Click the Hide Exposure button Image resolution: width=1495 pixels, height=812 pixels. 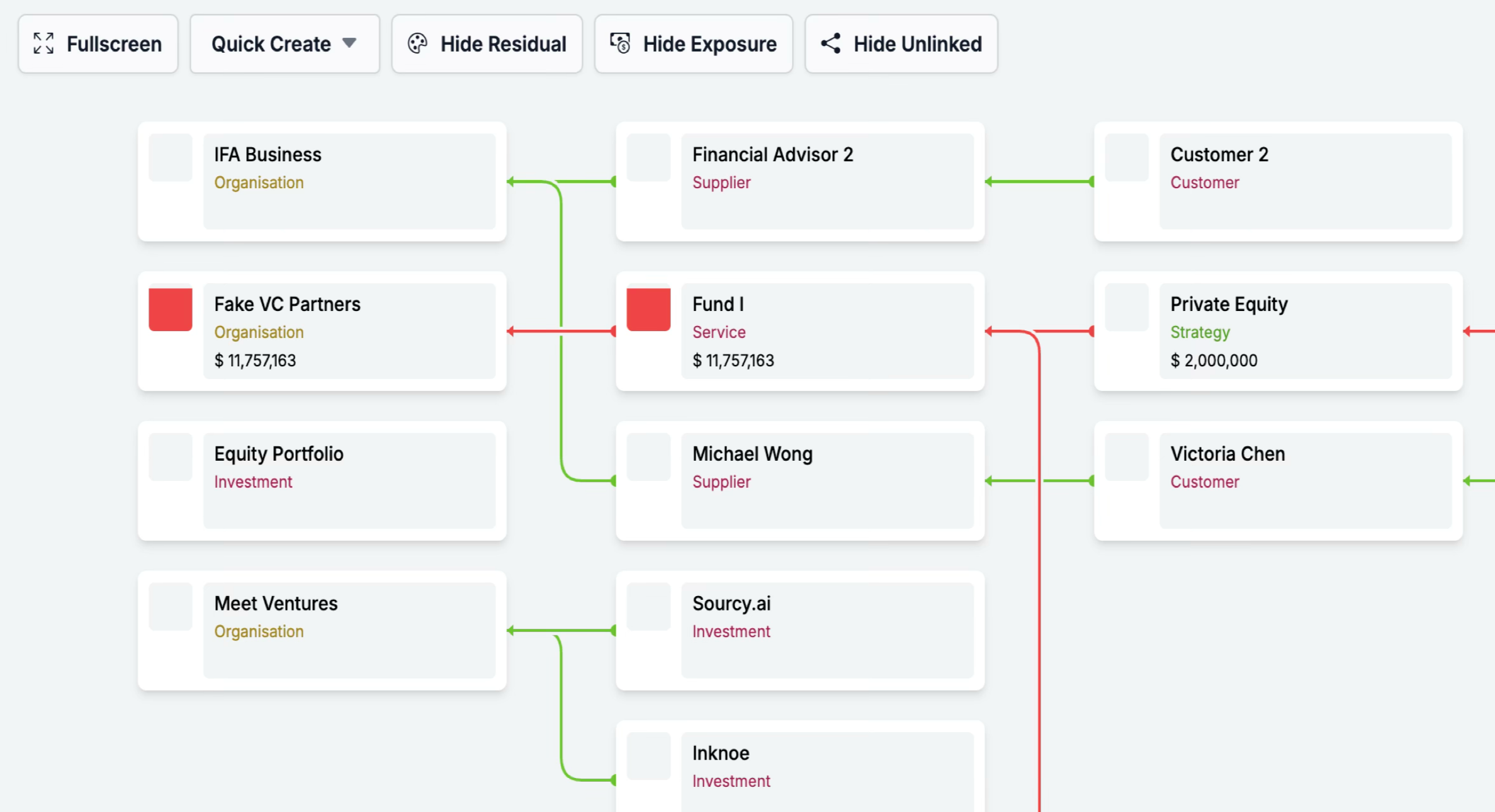(x=693, y=43)
